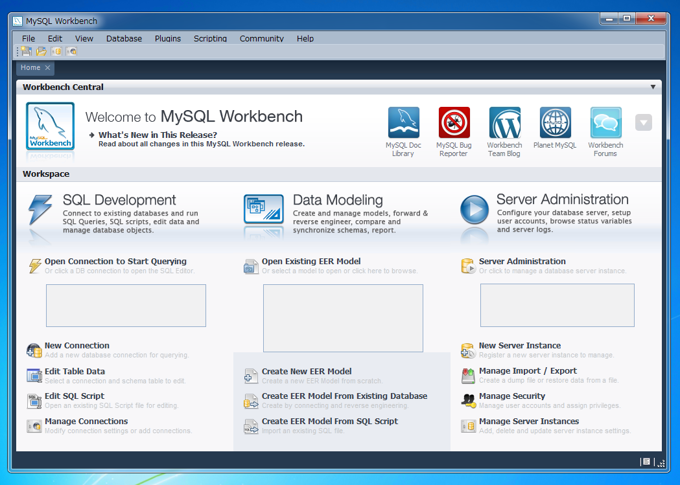Open What's New in This Release link
Screen dimensions: 680x485
click(158, 135)
